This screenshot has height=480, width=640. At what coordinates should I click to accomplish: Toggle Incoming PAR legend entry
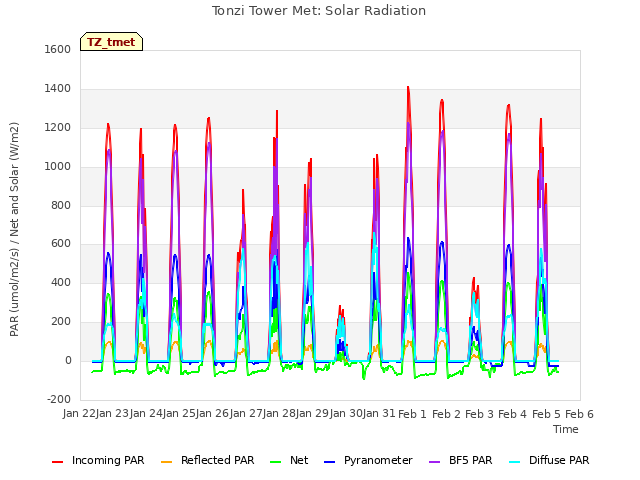click(x=98, y=460)
